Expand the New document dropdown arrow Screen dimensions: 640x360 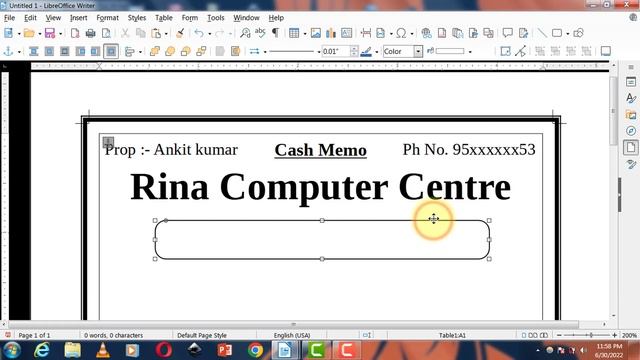[19, 33]
